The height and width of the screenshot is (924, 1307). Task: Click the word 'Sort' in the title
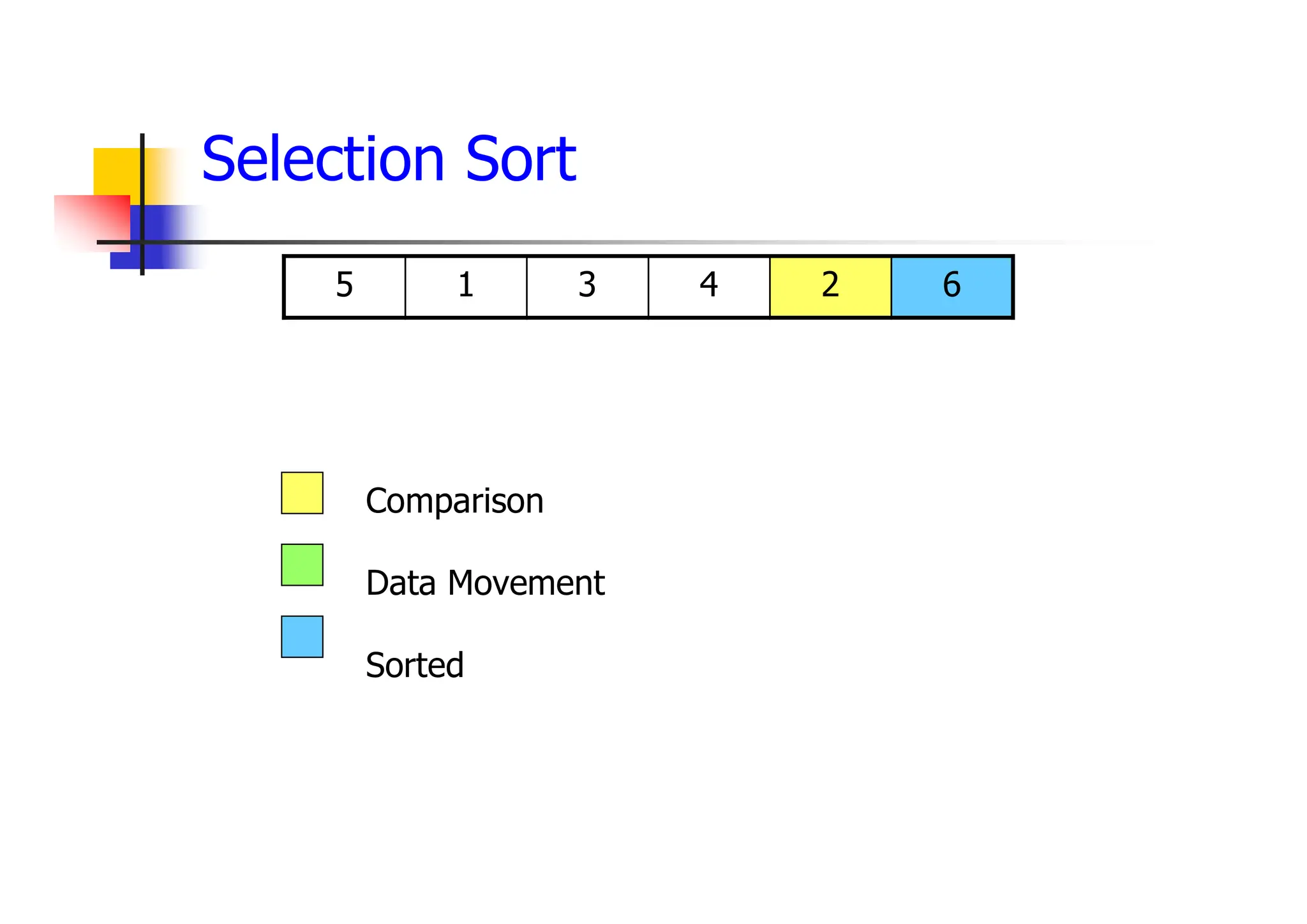[x=521, y=159]
